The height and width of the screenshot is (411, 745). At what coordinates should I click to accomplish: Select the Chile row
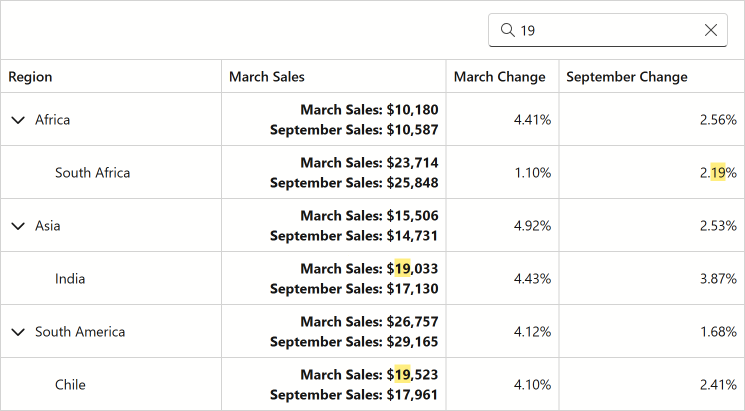coord(372,384)
